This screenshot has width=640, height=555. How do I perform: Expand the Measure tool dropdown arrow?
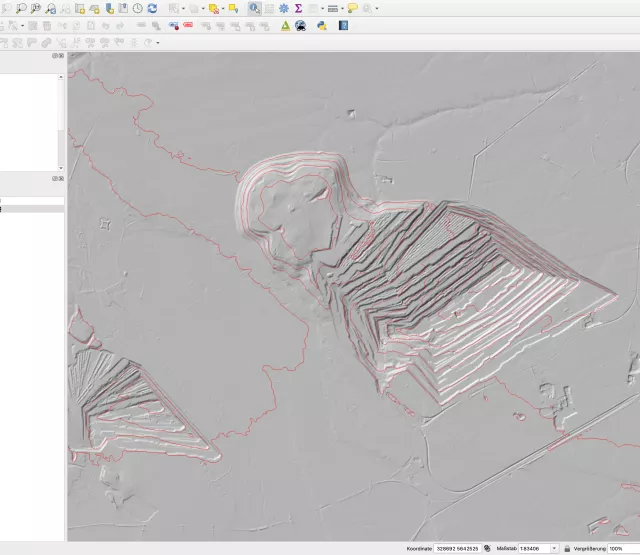click(343, 8)
